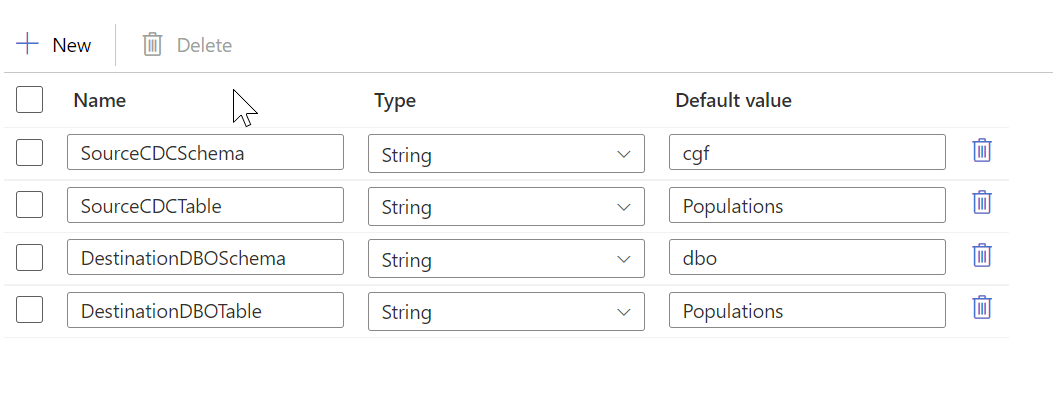This screenshot has width=1053, height=394.
Task: Expand Type dropdown for DestinationDBOTable
Action: coord(506,311)
